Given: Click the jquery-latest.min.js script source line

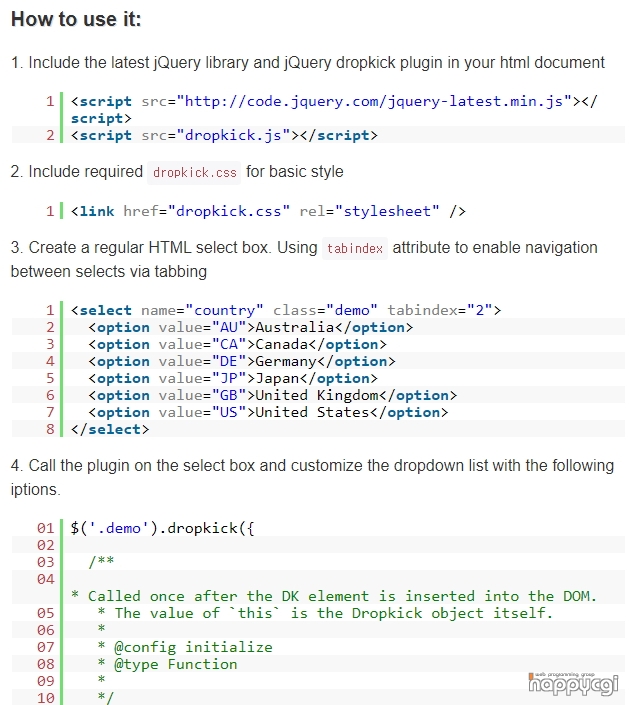Looking at the screenshot, I should pos(334,110).
